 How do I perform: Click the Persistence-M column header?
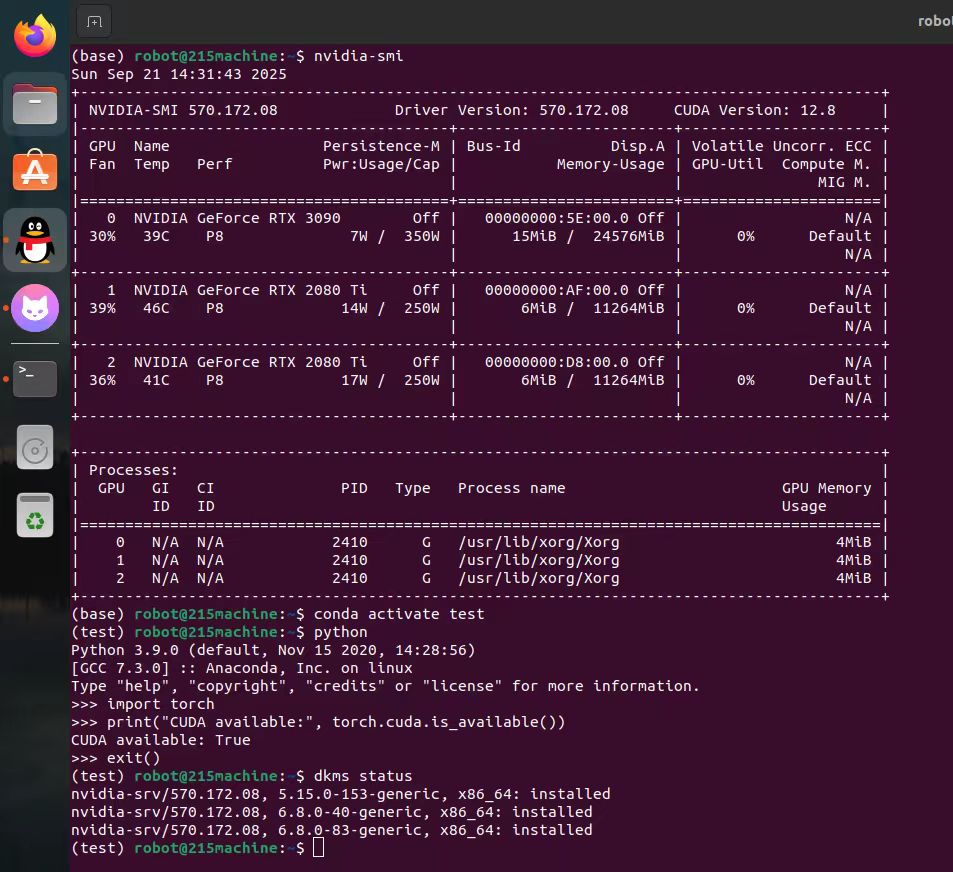(x=381, y=146)
